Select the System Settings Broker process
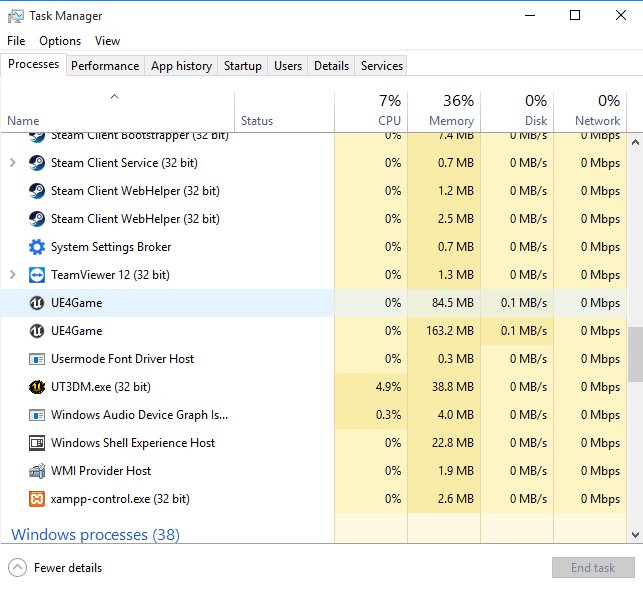The width and height of the screenshot is (643, 592). click(x=314, y=247)
